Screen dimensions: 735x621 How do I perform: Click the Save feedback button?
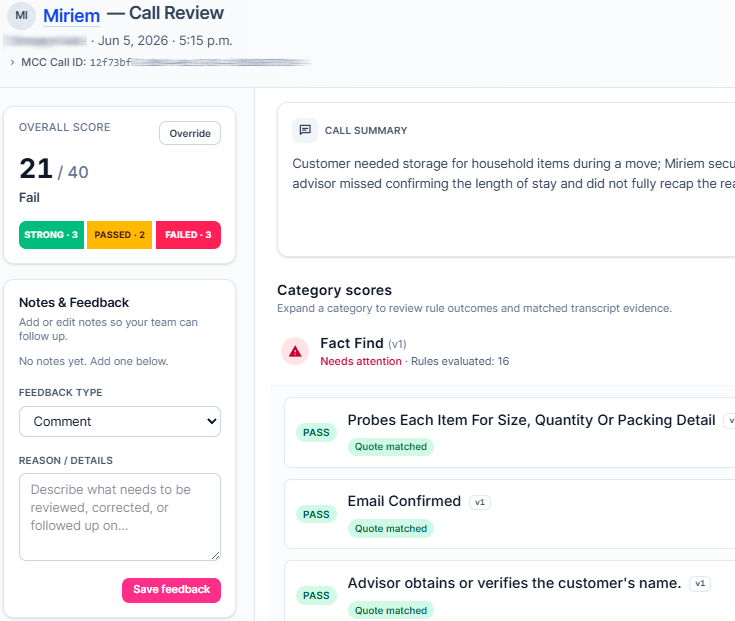(172, 590)
